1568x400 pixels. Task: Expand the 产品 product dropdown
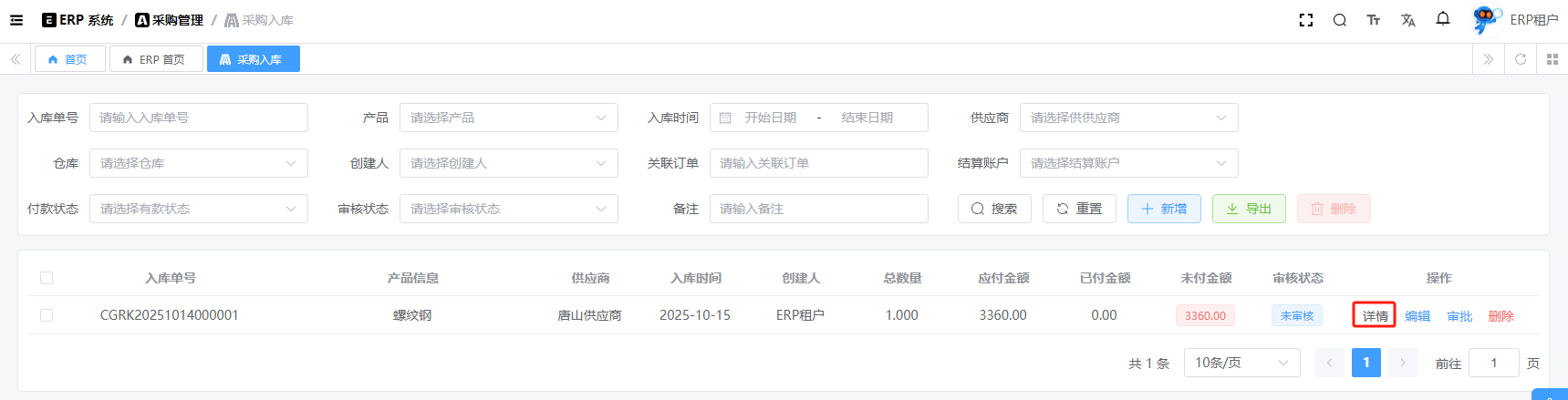click(508, 118)
